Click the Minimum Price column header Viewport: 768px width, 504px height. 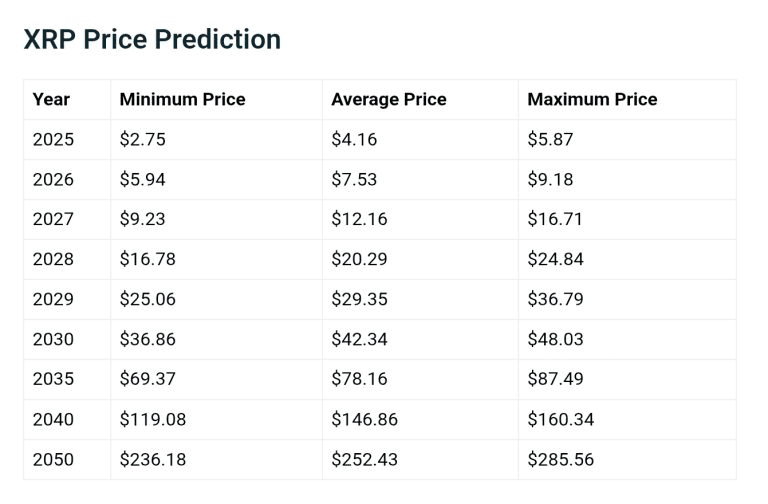pos(182,99)
